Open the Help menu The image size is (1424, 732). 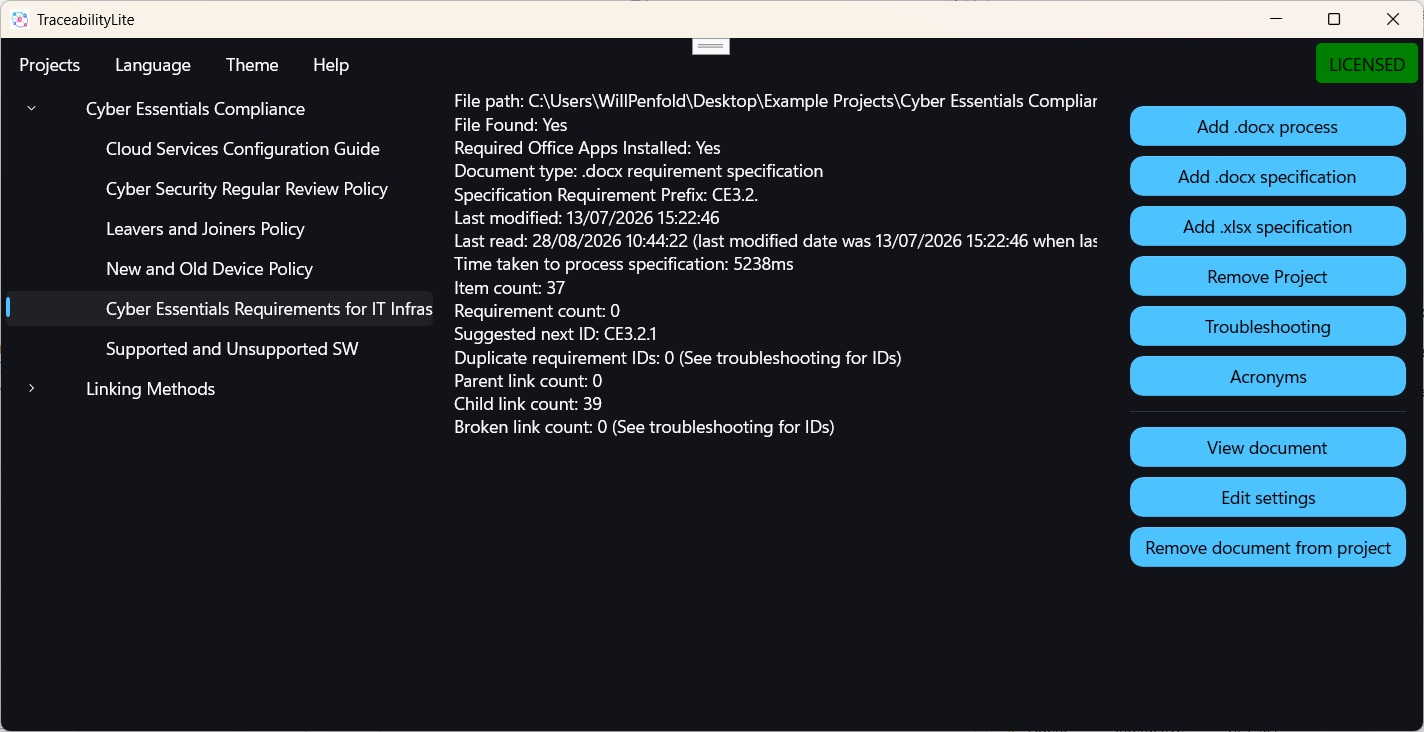[x=331, y=65]
